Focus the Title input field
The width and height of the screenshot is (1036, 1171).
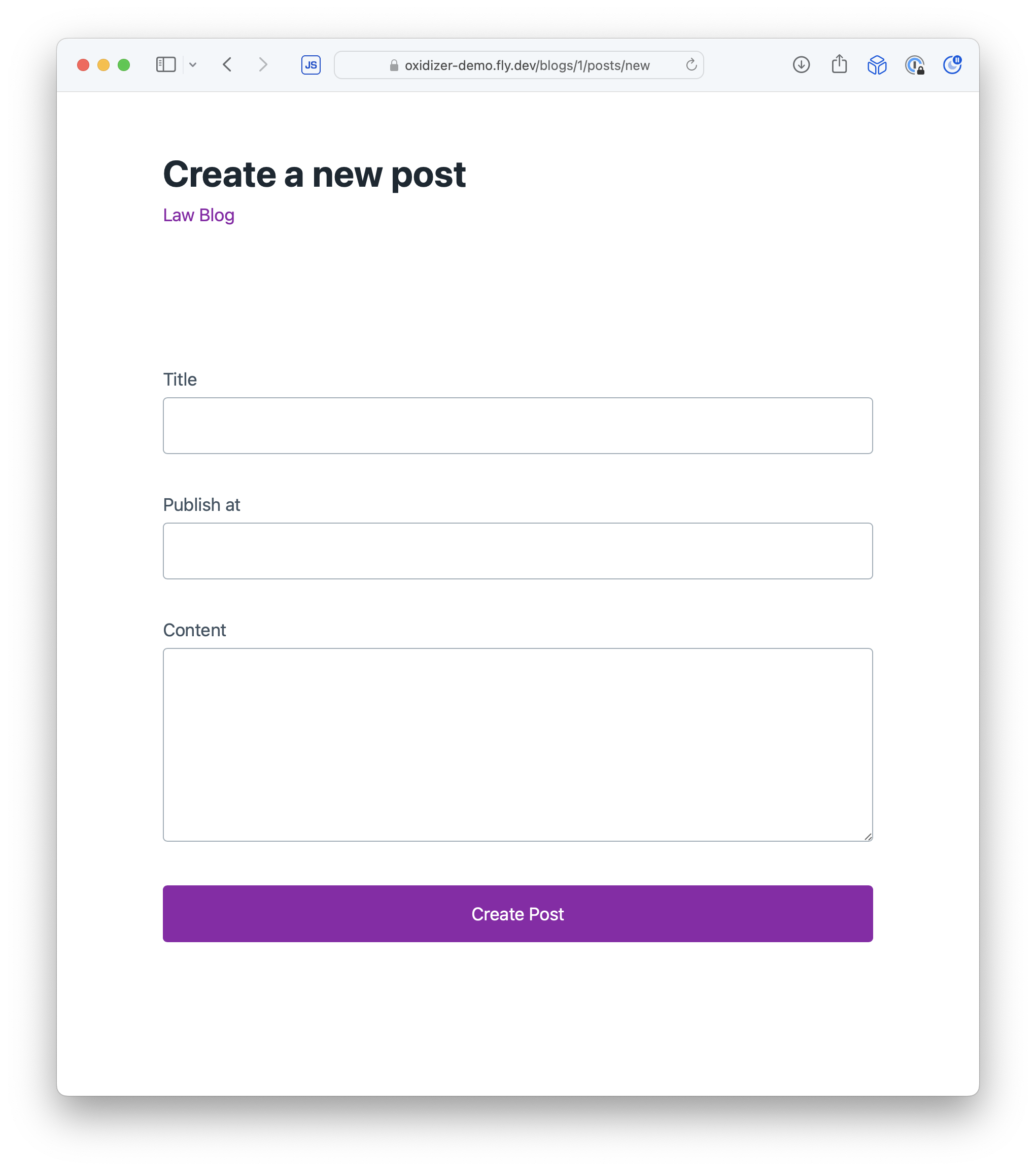coord(517,426)
